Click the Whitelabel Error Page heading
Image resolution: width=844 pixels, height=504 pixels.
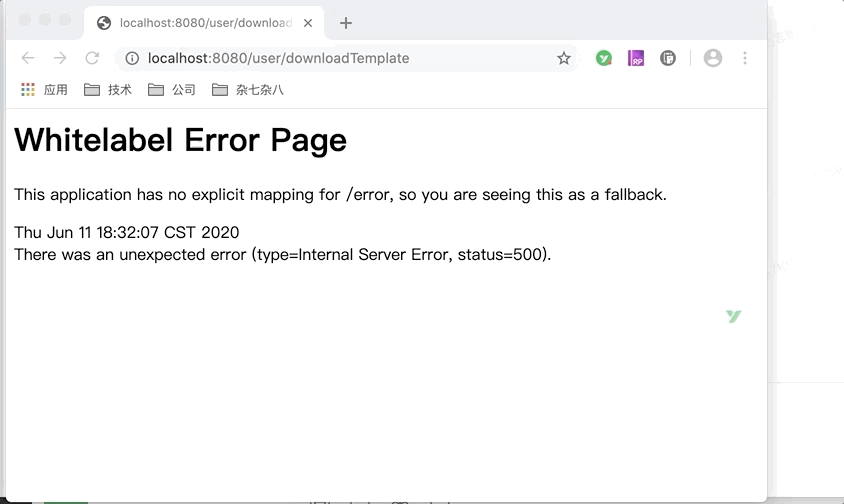(180, 140)
